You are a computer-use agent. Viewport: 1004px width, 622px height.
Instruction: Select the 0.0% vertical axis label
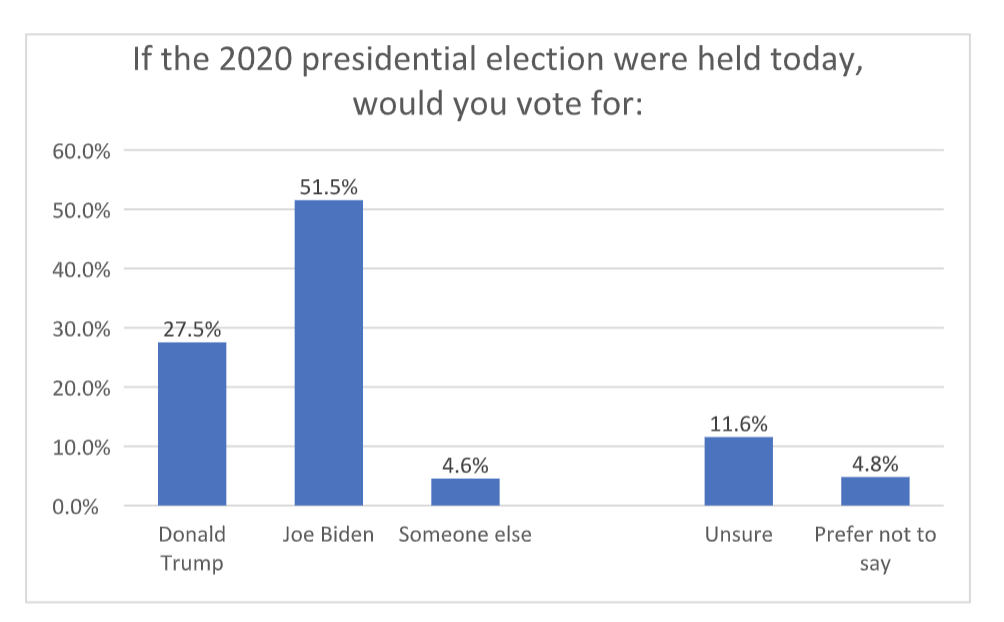point(85,506)
